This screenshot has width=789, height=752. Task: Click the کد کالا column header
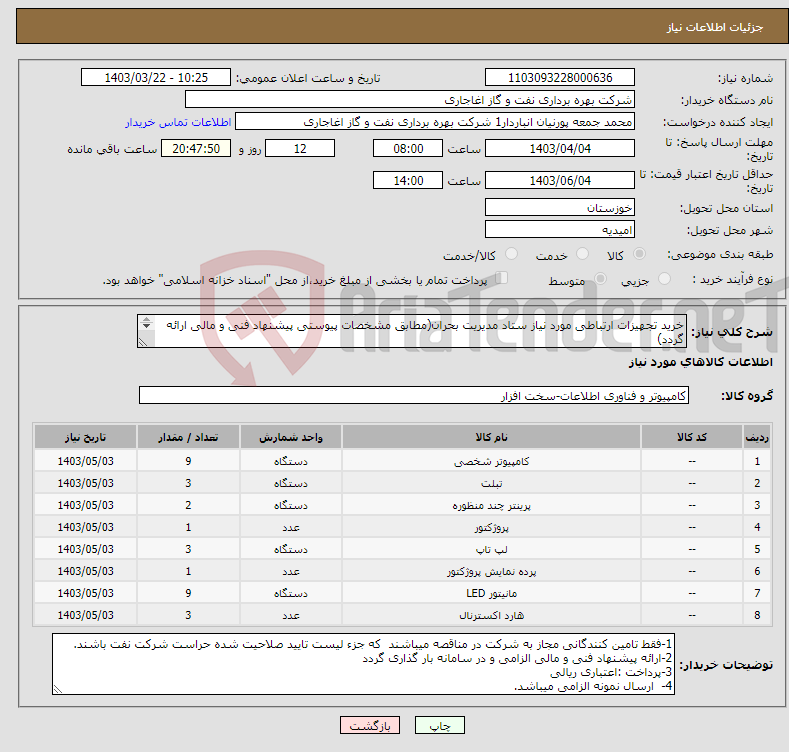pos(692,437)
